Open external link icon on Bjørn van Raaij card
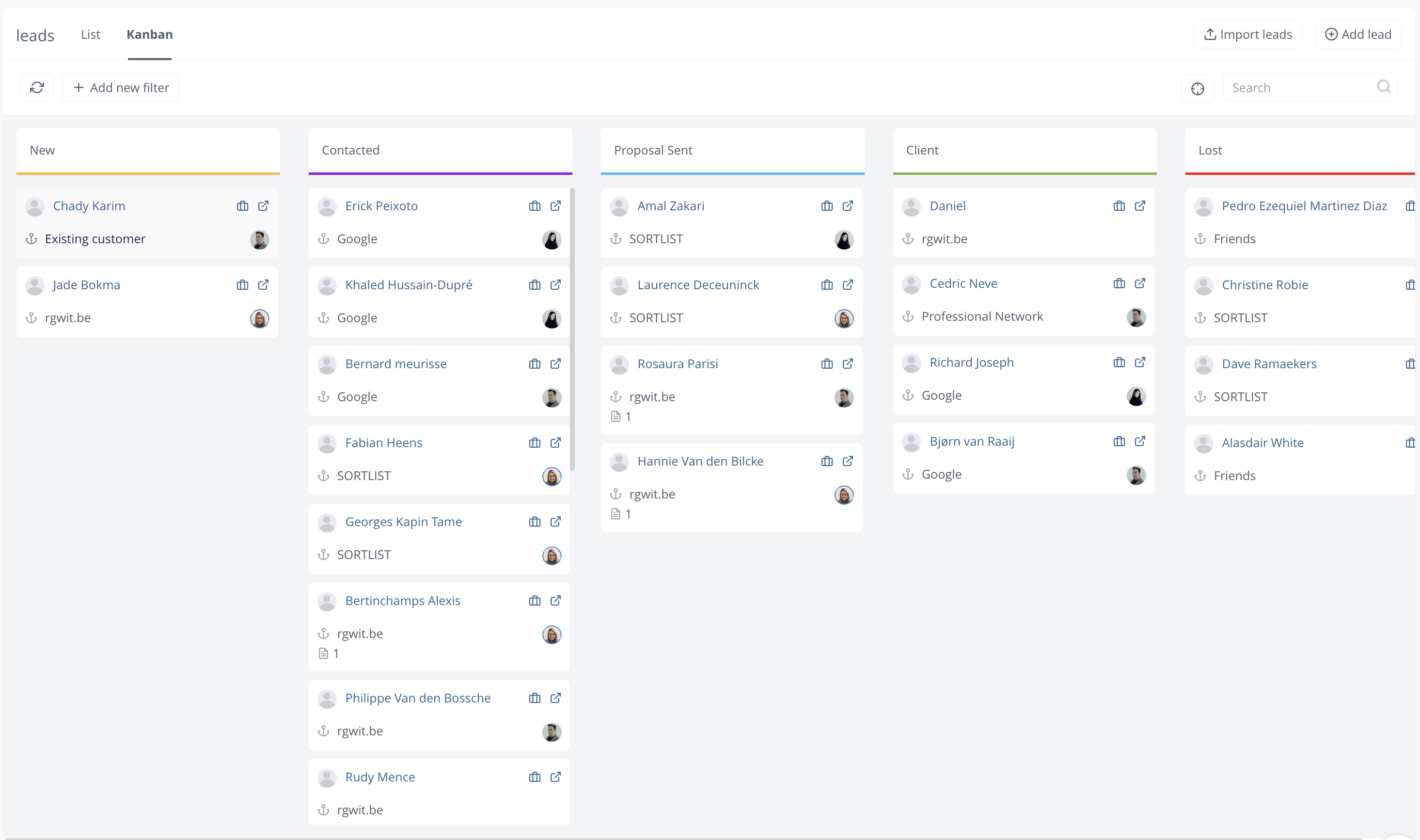This screenshot has width=1420, height=840. (x=1140, y=441)
